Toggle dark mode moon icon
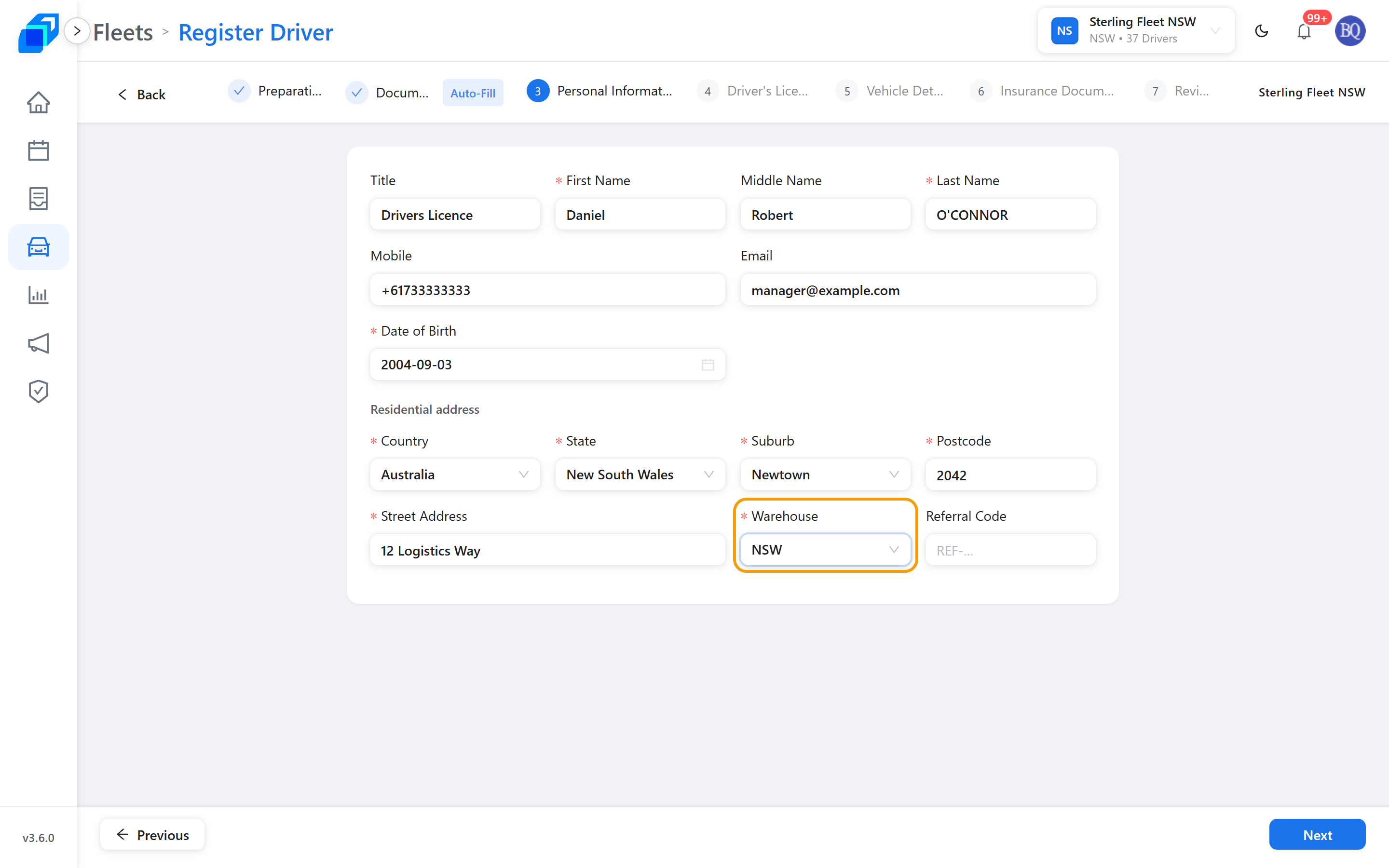 pos(1262,31)
